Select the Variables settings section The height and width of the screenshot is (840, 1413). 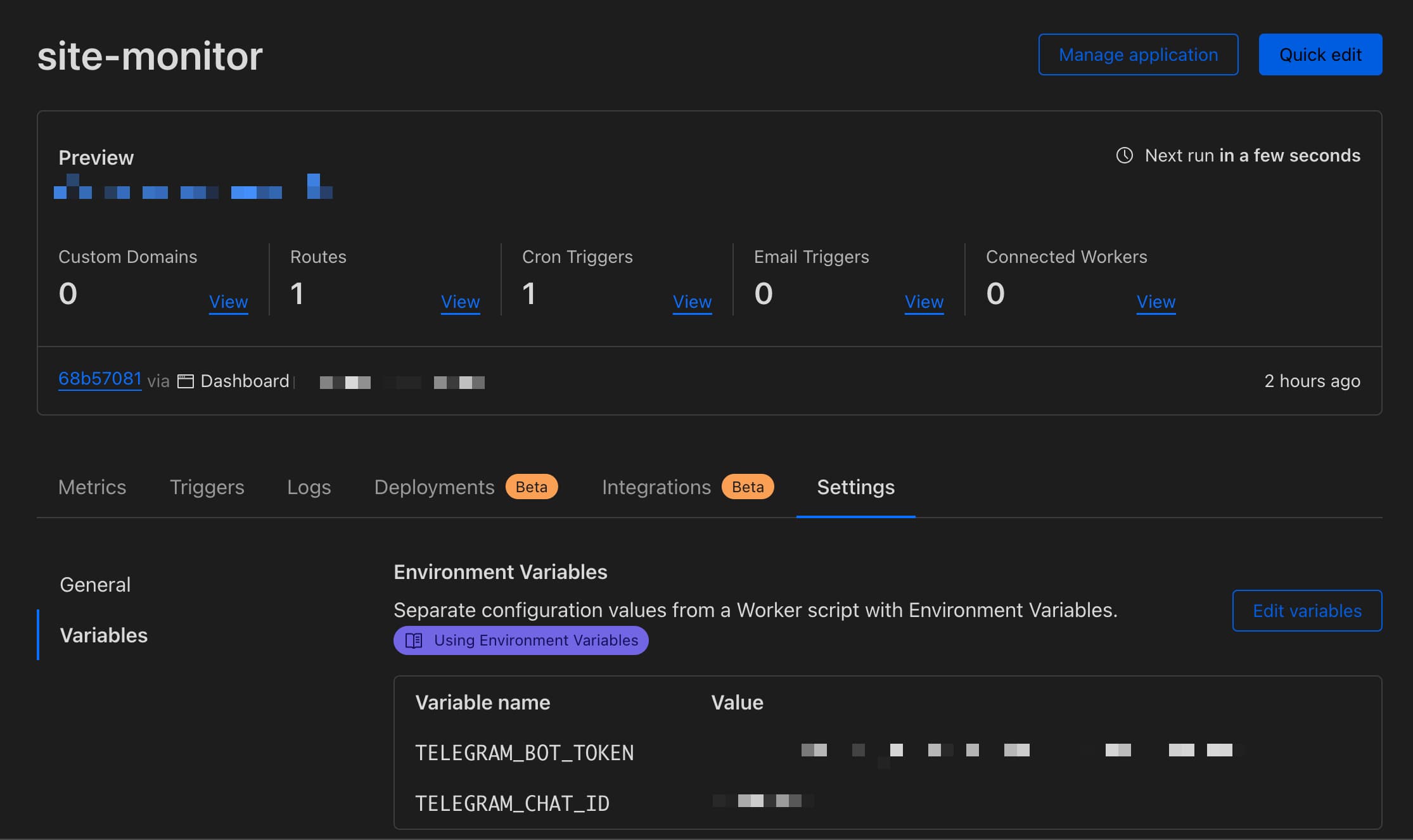point(103,635)
